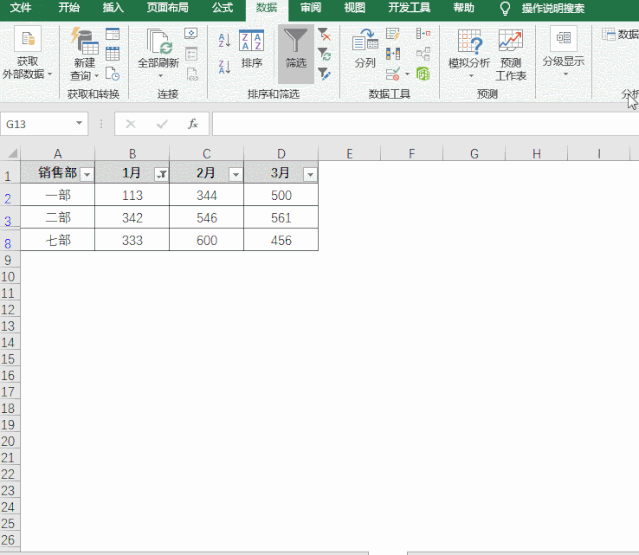Click cell with value 500
The height and width of the screenshot is (555, 639).
[281, 195]
